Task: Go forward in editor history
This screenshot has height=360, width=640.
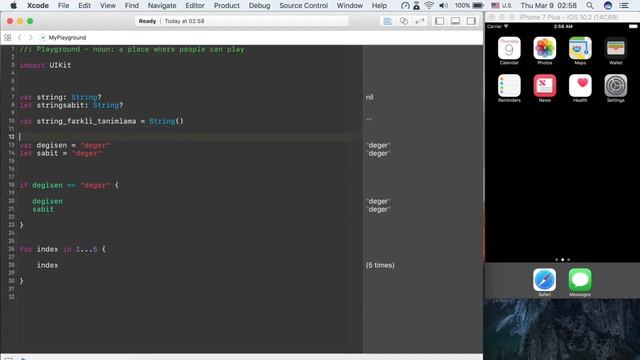Action: 30,38
